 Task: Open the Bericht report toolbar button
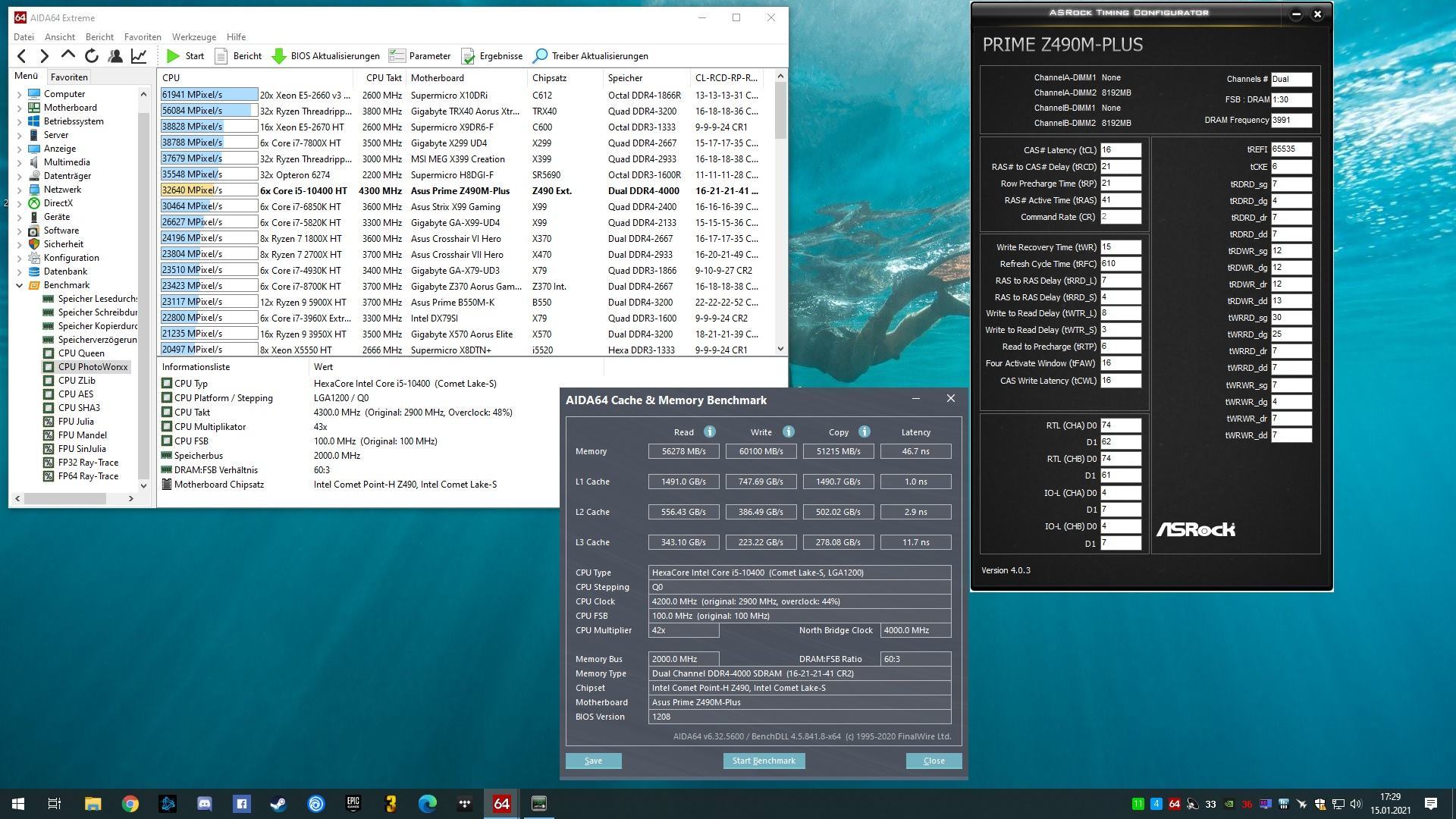pyautogui.click(x=238, y=56)
